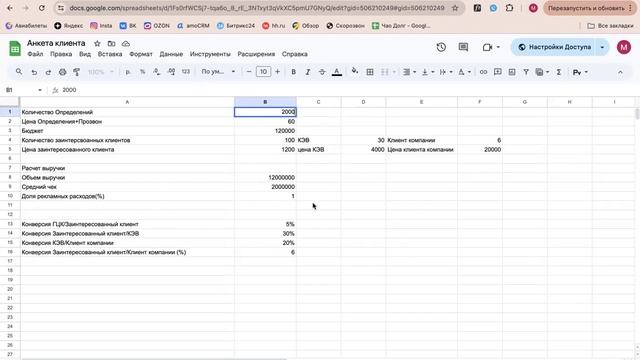Open the 123 number formats menu

[x=186, y=72]
